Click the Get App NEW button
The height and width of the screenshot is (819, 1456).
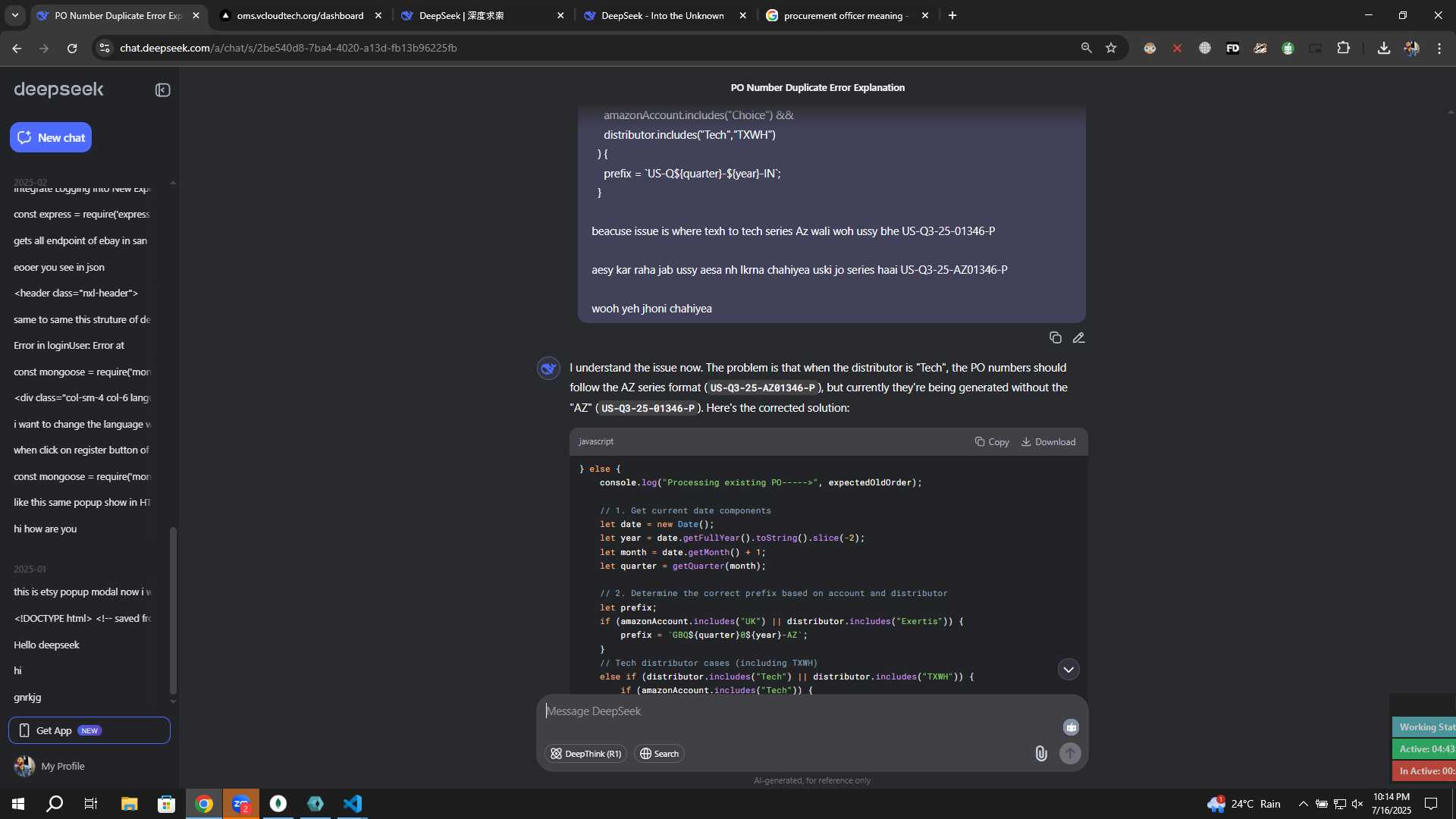click(x=89, y=730)
